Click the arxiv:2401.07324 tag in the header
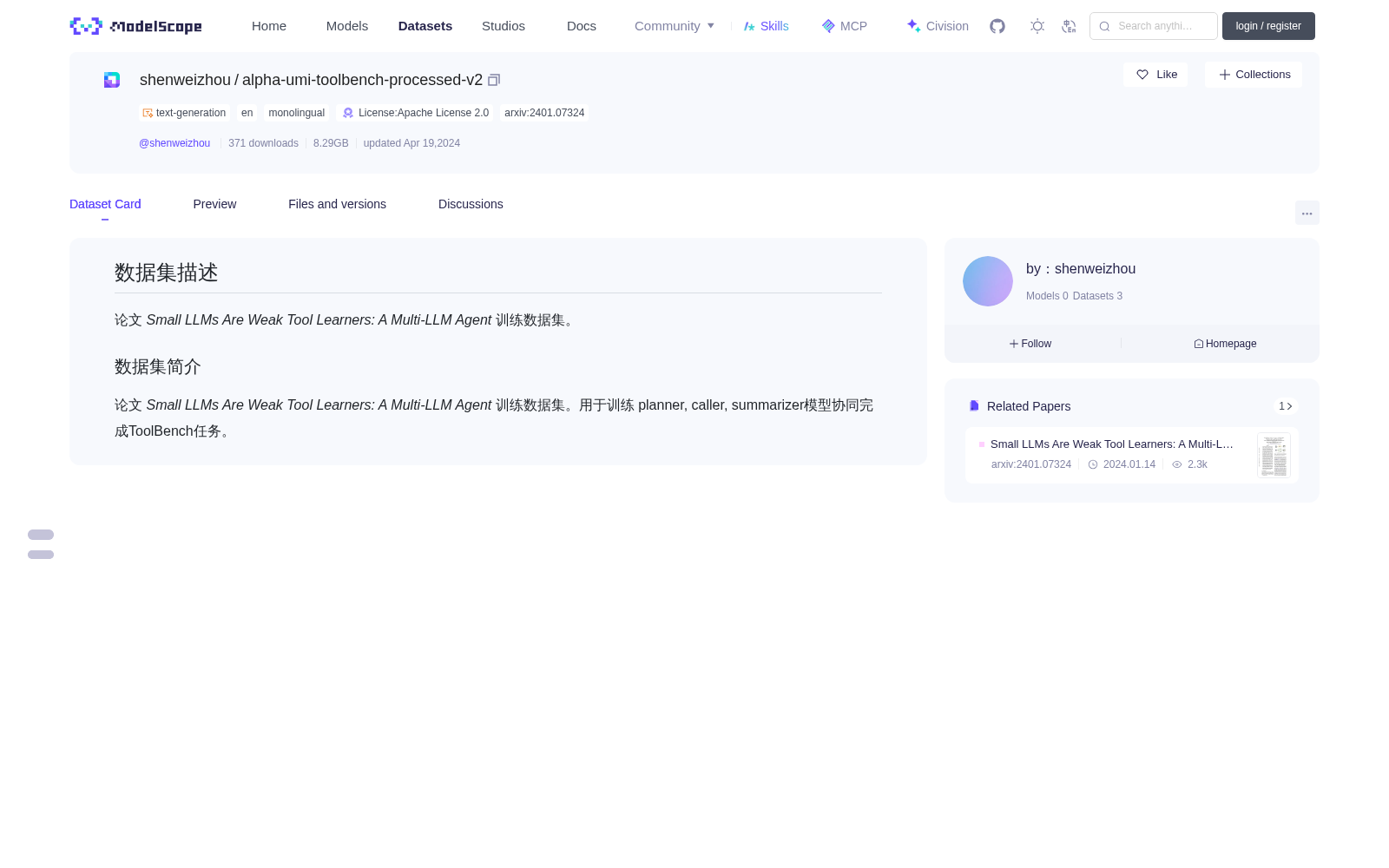 pos(544,113)
